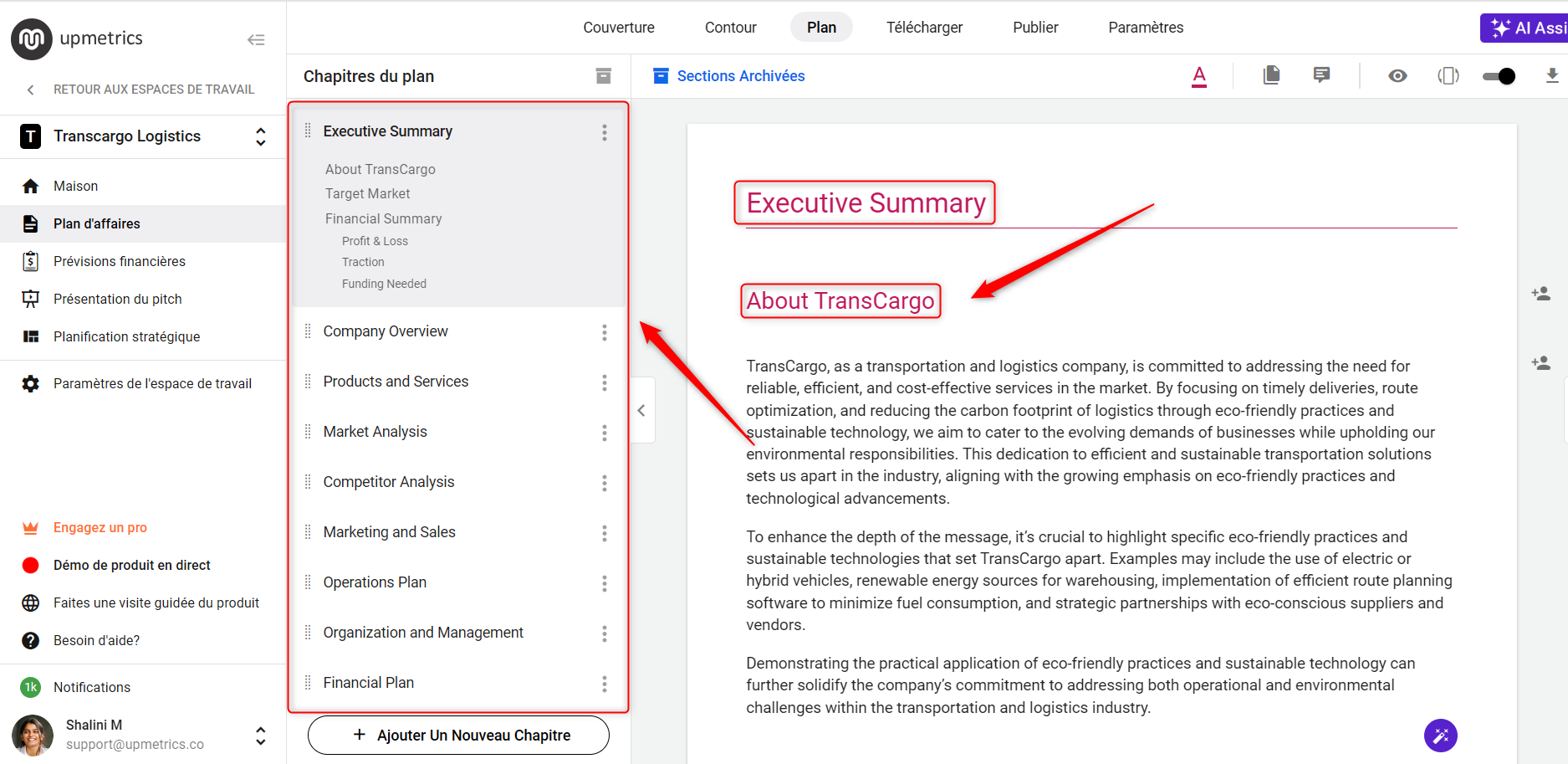Viewport: 1568px width, 764px height.
Task: Open options menu for Competitor Analysis chapter
Action: pyautogui.click(x=604, y=483)
